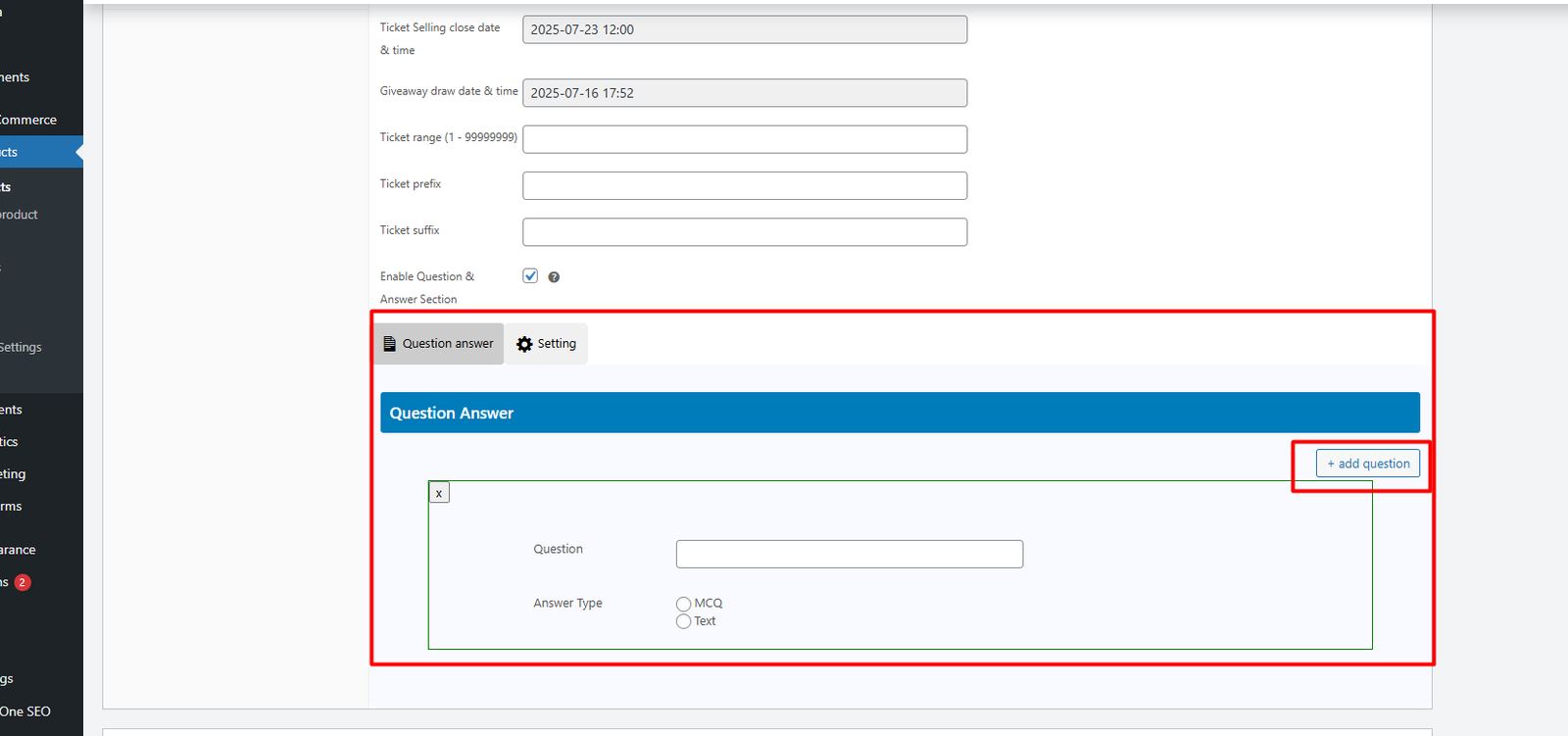Image resolution: width=1568 pixels, height=736 pixels.
Task: Remove the question with the x button
Action: tap(439, 493)
